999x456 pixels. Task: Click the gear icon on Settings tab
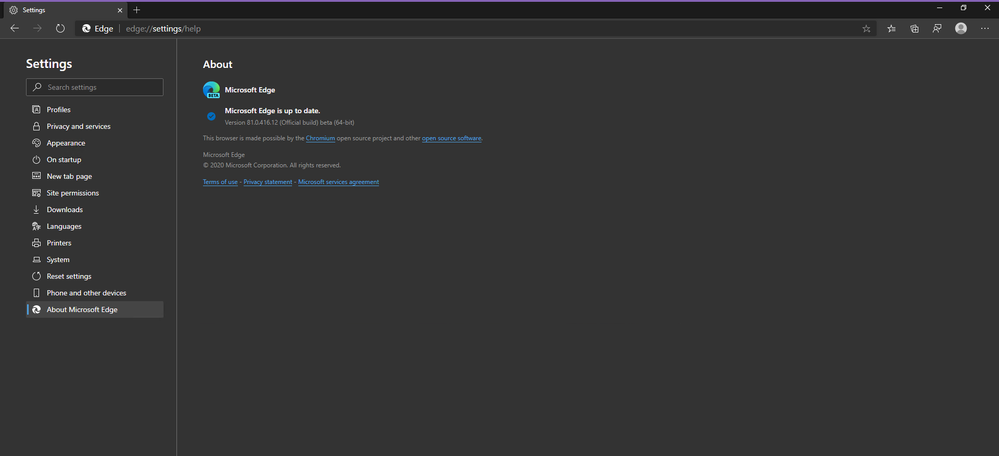click(13, 10)
